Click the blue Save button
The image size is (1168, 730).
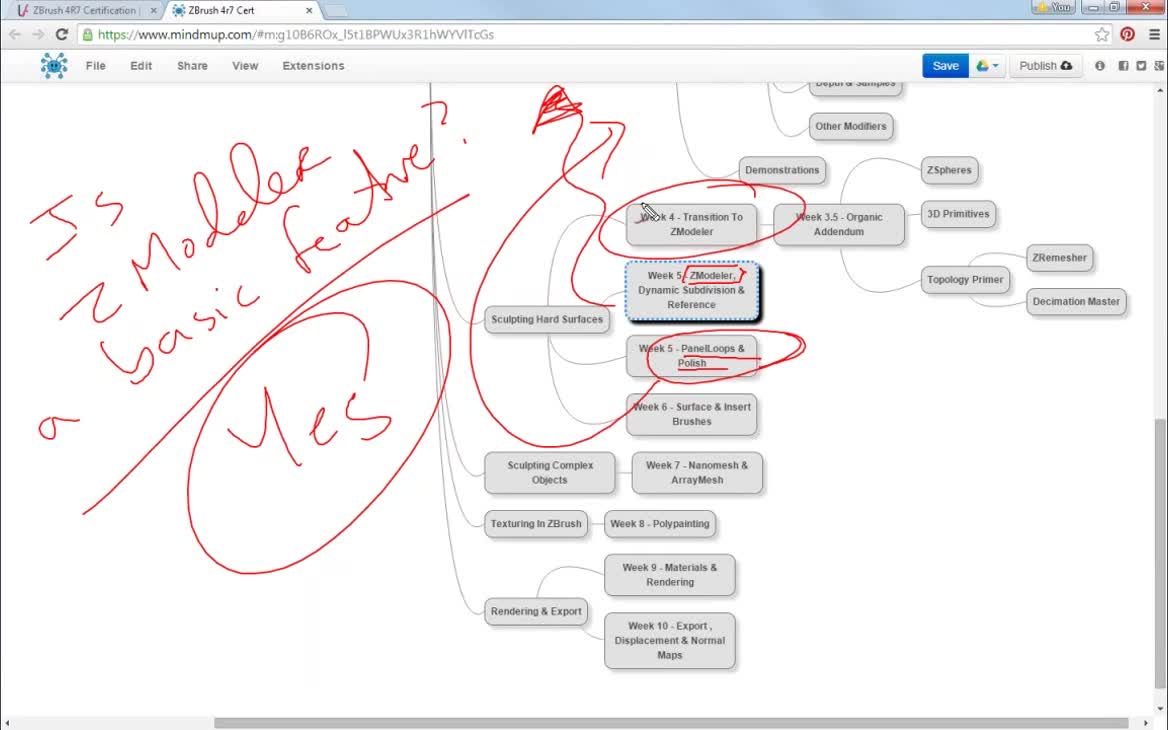click(945, 66)
